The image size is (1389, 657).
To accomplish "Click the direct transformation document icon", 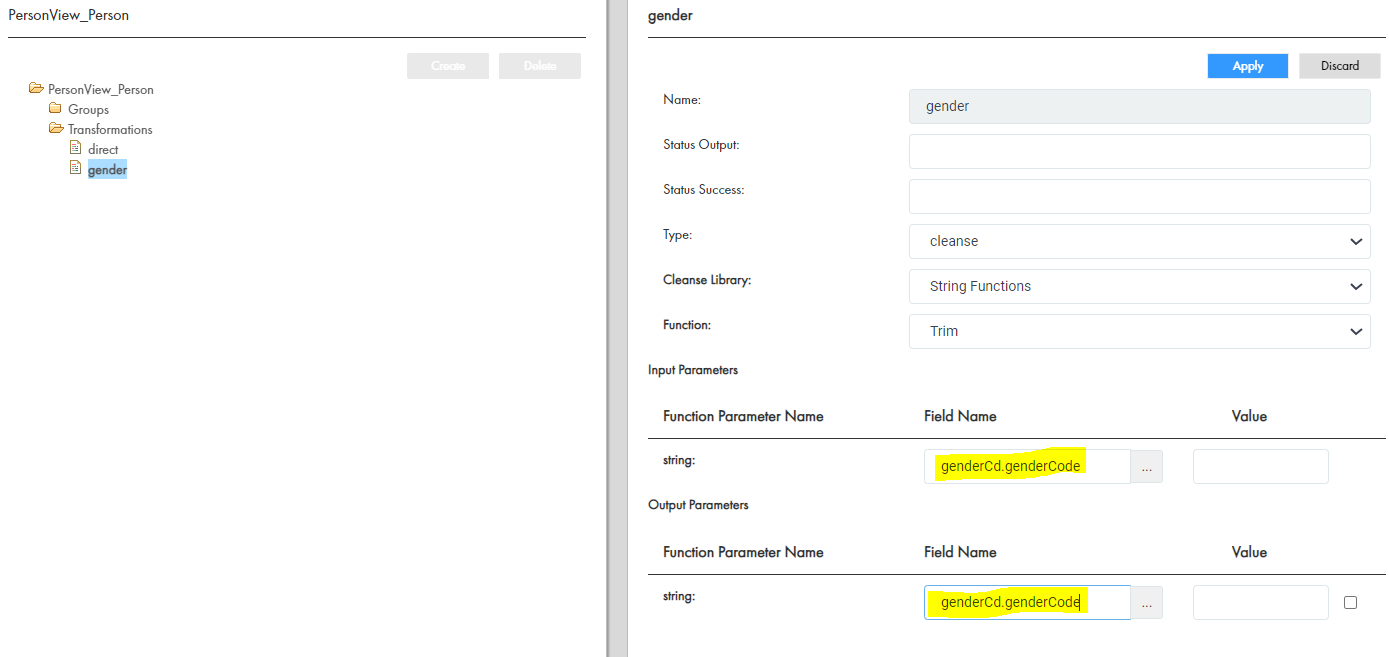I will click(75, 148).
